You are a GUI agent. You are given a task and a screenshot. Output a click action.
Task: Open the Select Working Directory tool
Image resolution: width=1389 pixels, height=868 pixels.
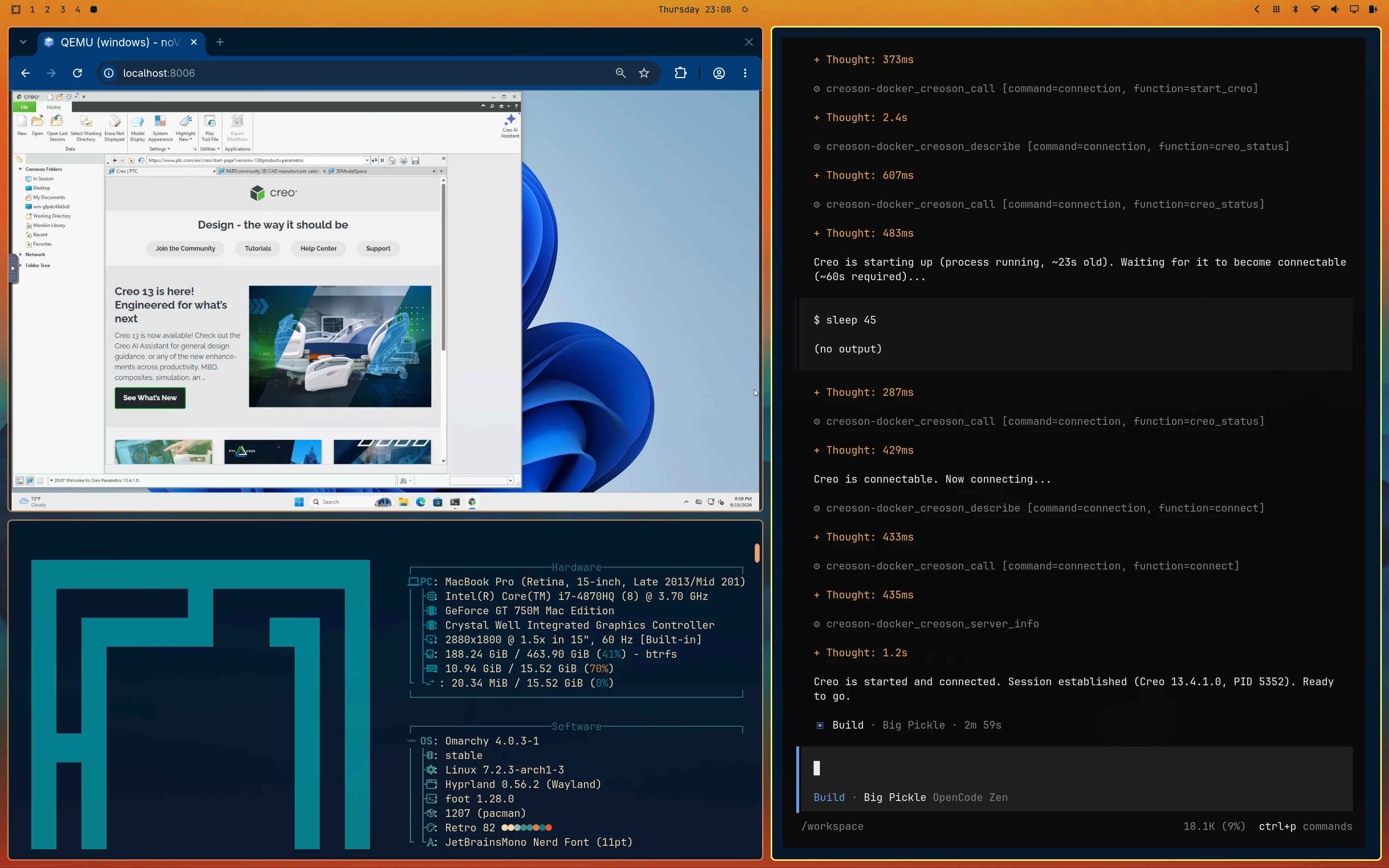pyautogui.click(x=86, y=128)
